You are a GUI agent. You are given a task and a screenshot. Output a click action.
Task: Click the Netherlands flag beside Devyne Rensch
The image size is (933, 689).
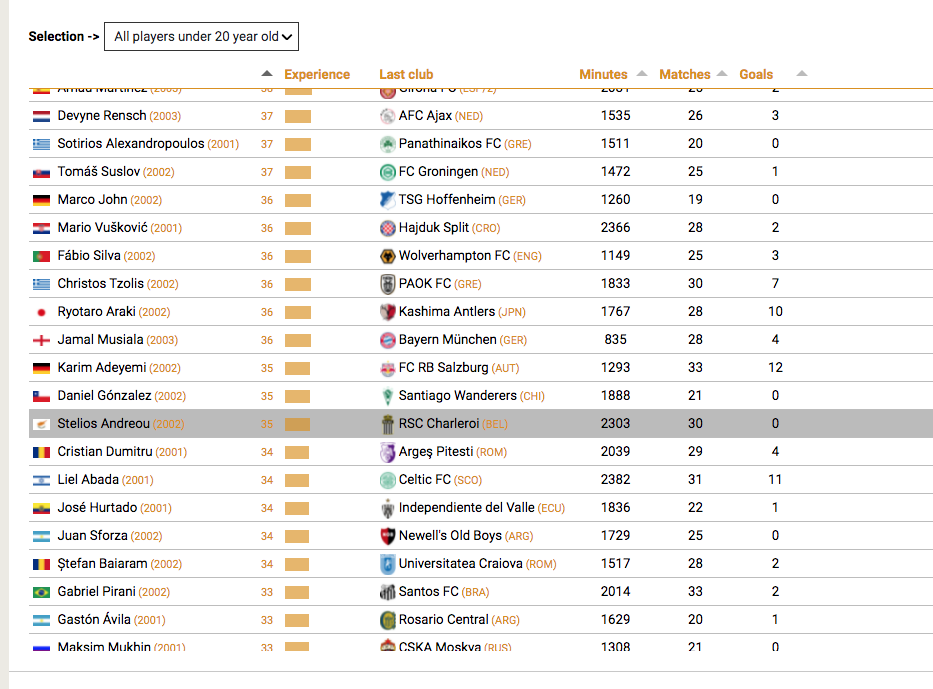click(x=41, y=116)
